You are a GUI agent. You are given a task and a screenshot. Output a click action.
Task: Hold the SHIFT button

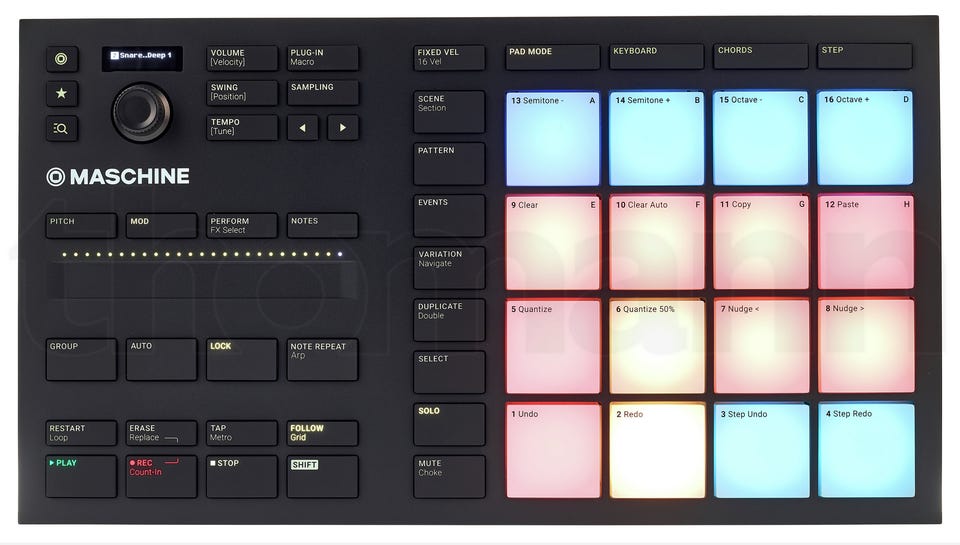[323, 476]
